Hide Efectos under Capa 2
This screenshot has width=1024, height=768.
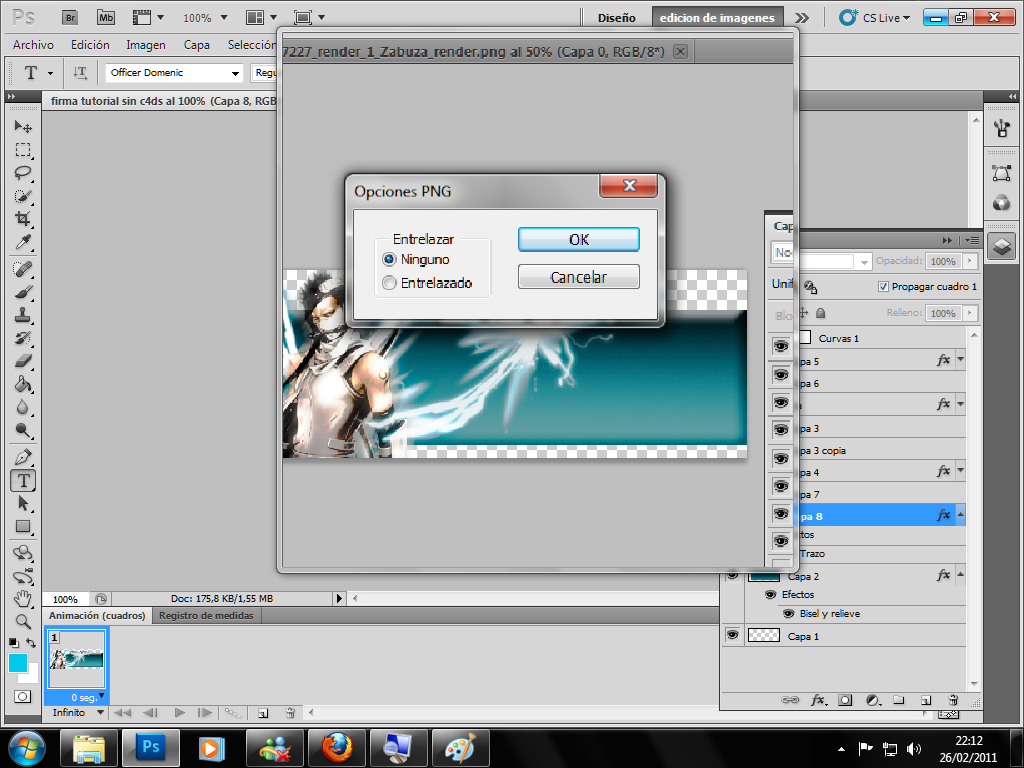tap(771, 594)
